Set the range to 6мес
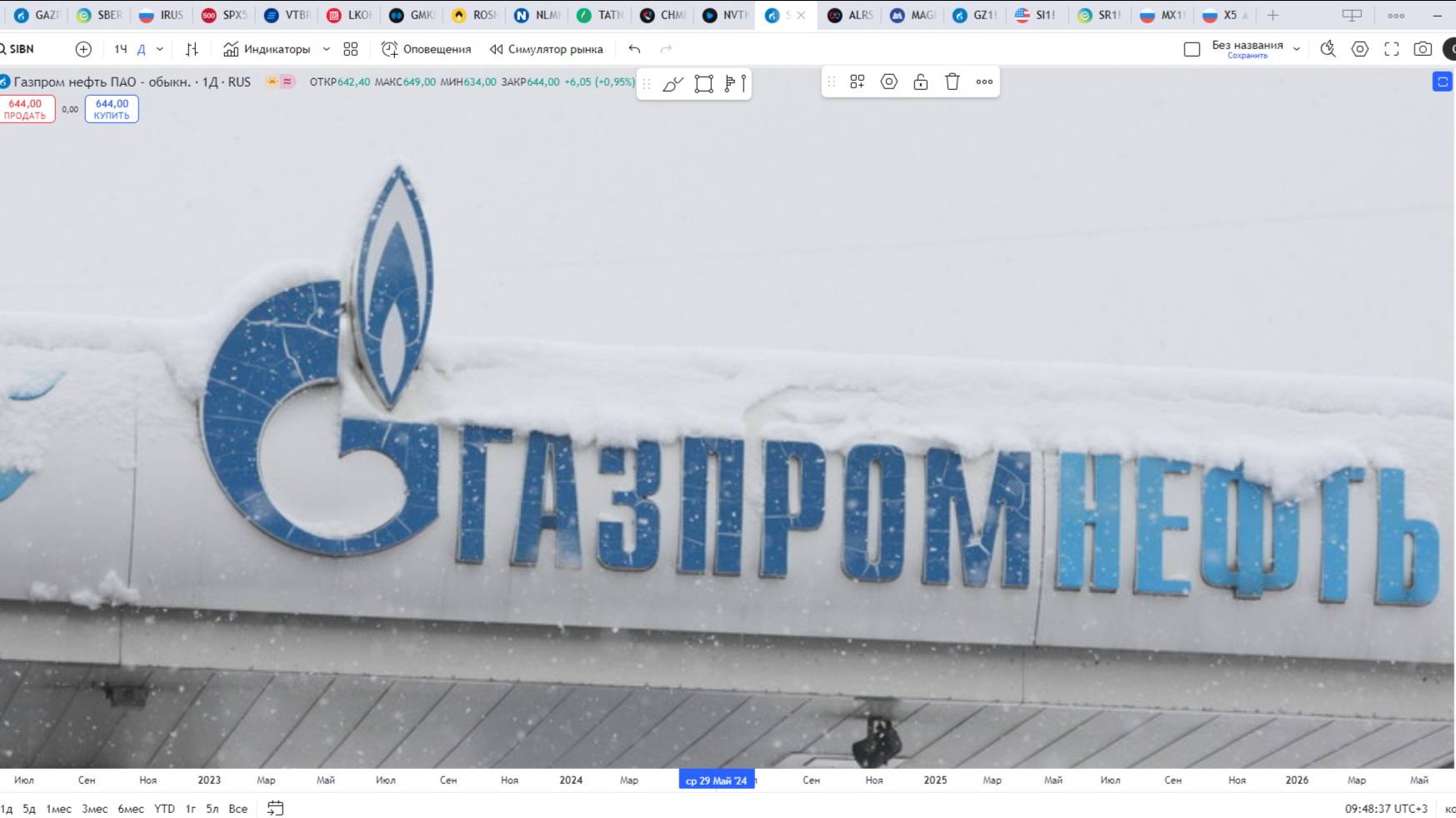1456x818 pixels. (x=131, y=809)
